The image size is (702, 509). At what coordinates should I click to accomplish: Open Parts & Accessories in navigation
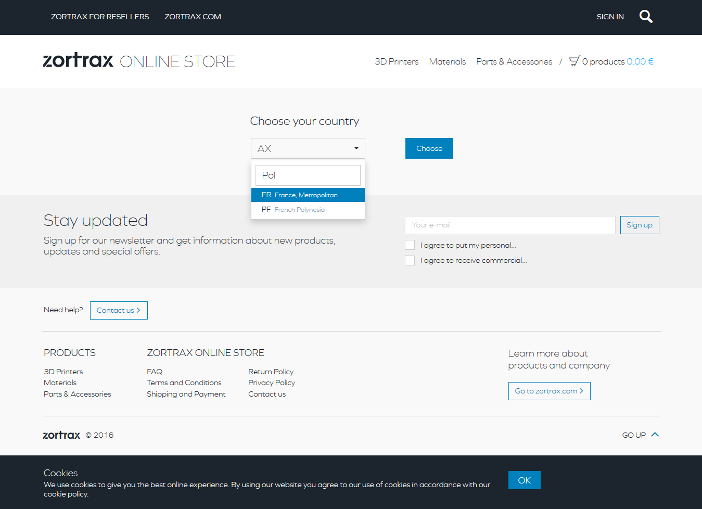(514, 62)
